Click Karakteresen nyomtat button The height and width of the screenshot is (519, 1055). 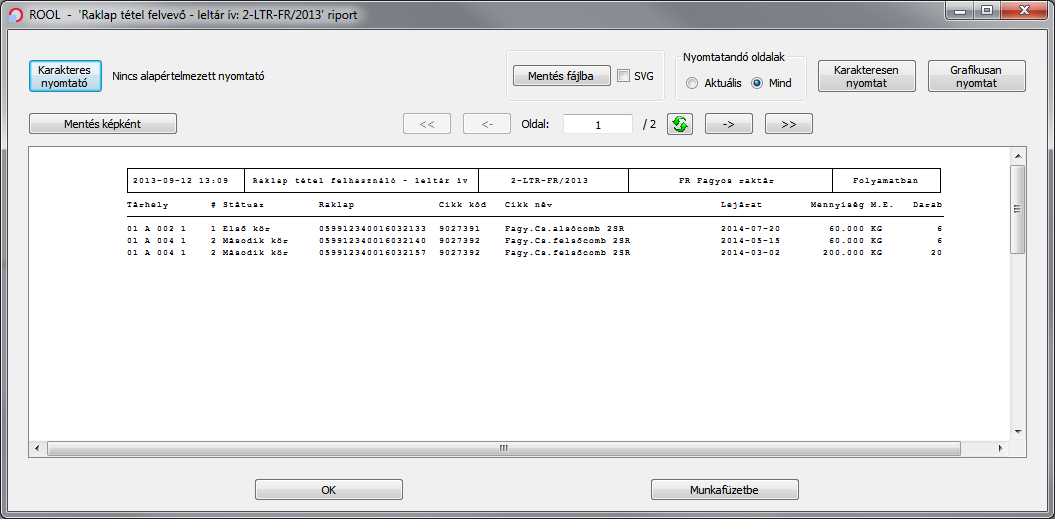tap(866, 77)
